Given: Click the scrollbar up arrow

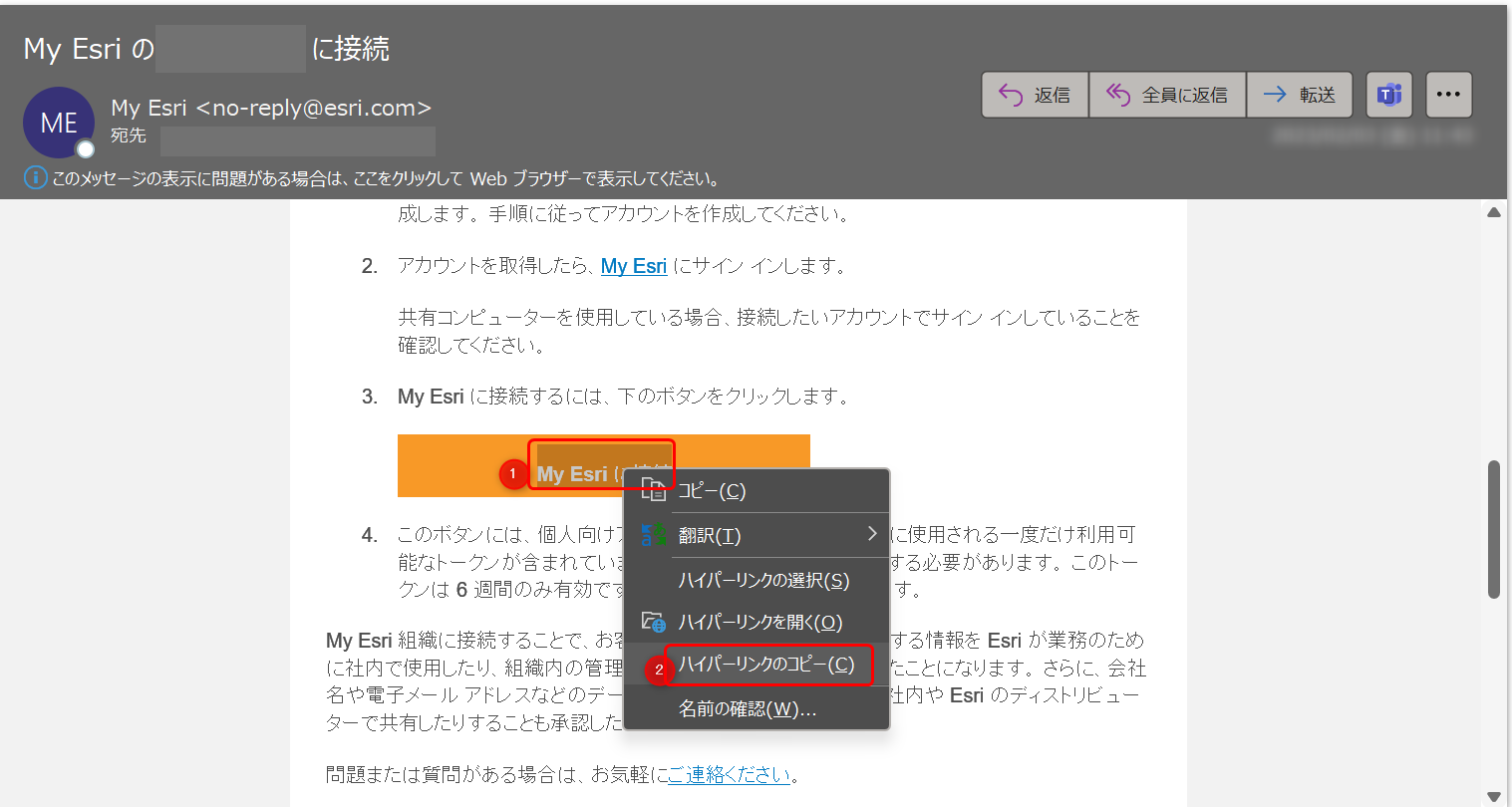Looking at the screenshot, I should (x=1493, y=212).
